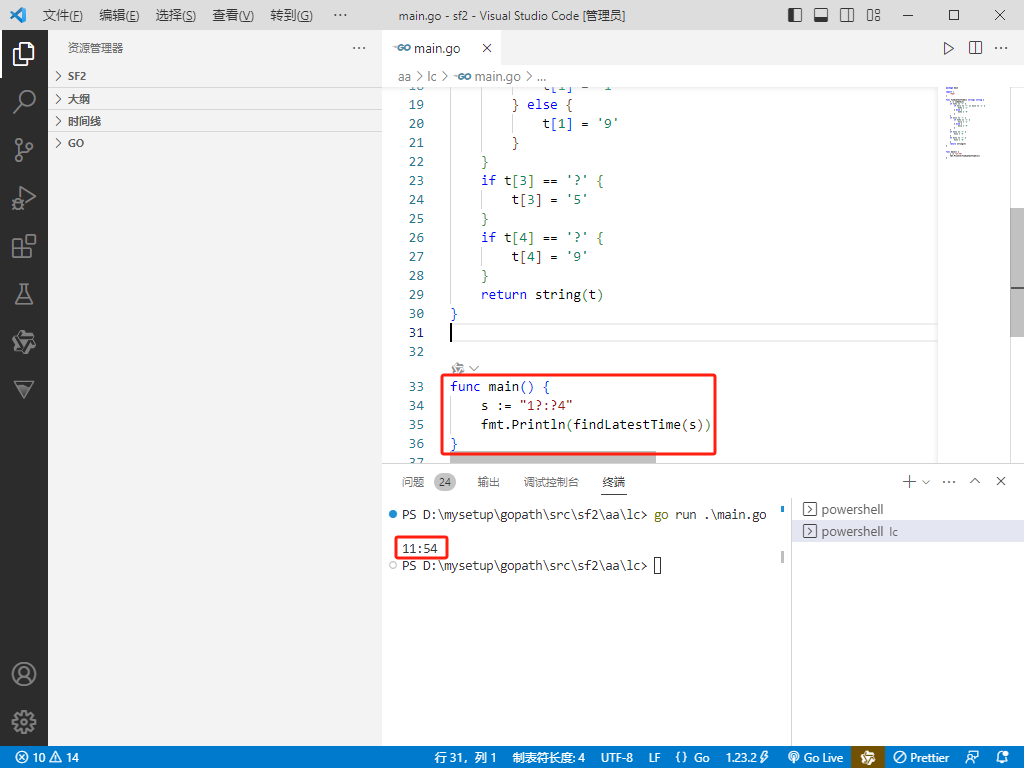Select the powershell lc terminal
This screenshot has width=1024, height=768.
[x=908, y=532]
